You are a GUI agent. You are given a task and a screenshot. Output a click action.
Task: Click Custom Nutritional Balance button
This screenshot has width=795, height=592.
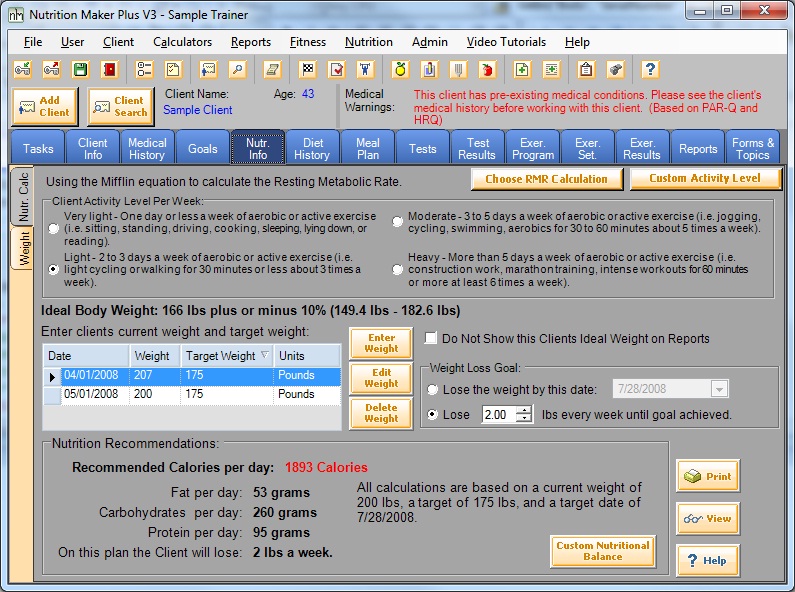click(602, 551)
